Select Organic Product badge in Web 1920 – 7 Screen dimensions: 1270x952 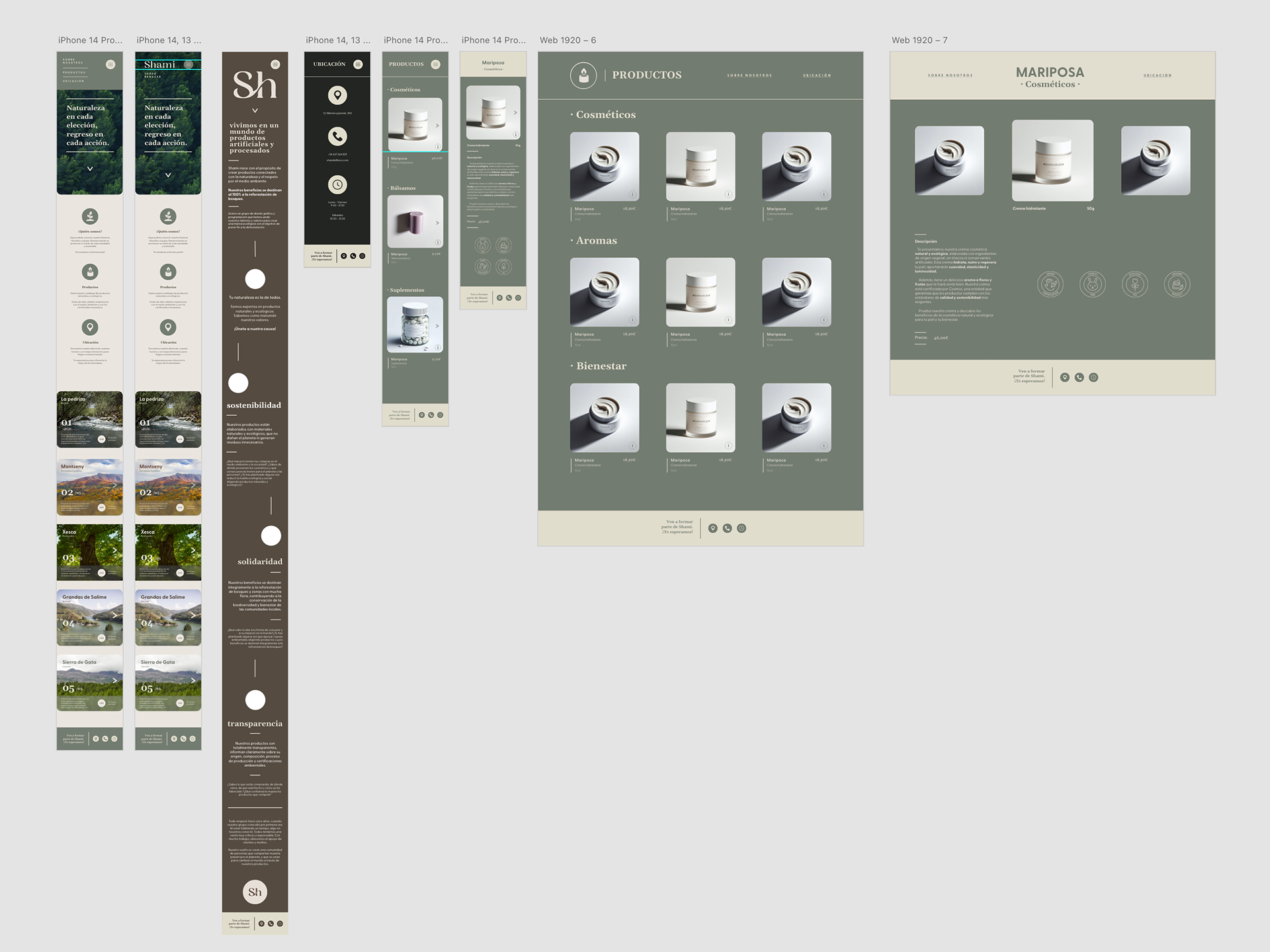pyautogui.click(x=1177, y=284)
